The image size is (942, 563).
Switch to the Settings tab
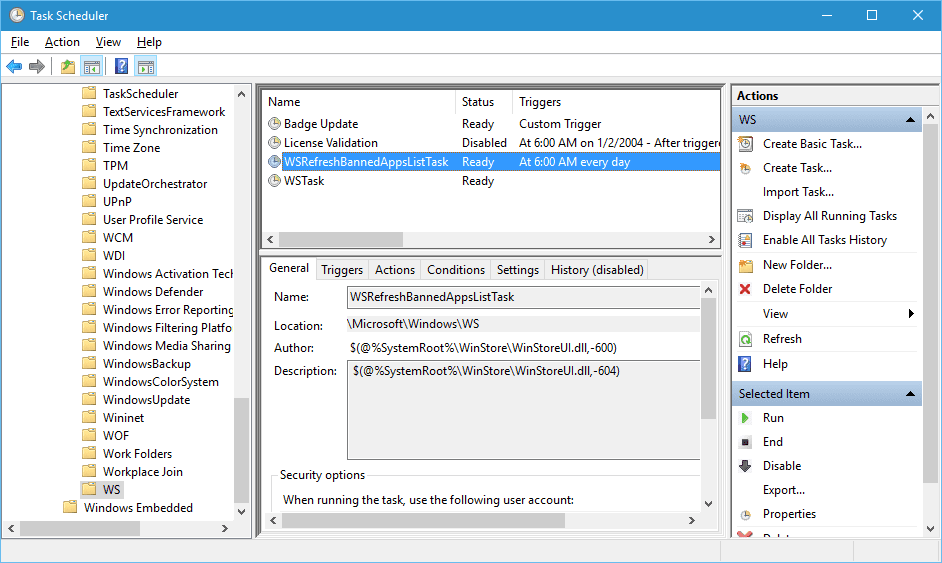[x=517, y=270]
